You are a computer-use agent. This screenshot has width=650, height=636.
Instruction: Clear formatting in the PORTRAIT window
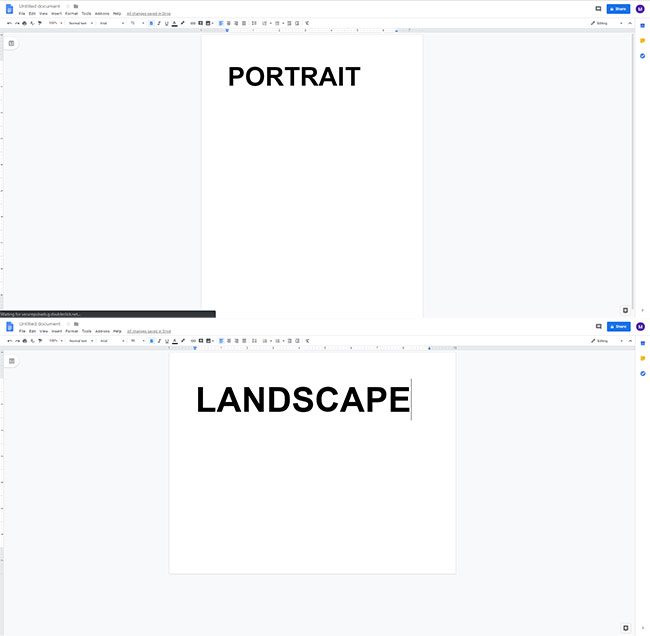307,23
